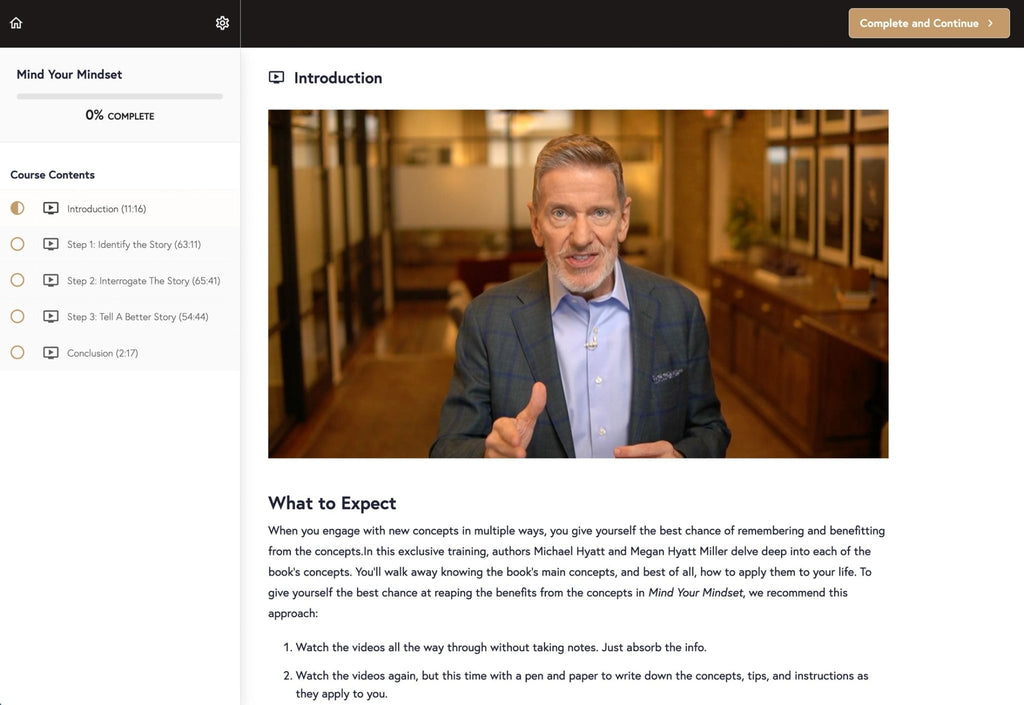Click video icon next to Step 1 lesson
The height and width of the screenshot is (705, 1024).
click(51, 245)
